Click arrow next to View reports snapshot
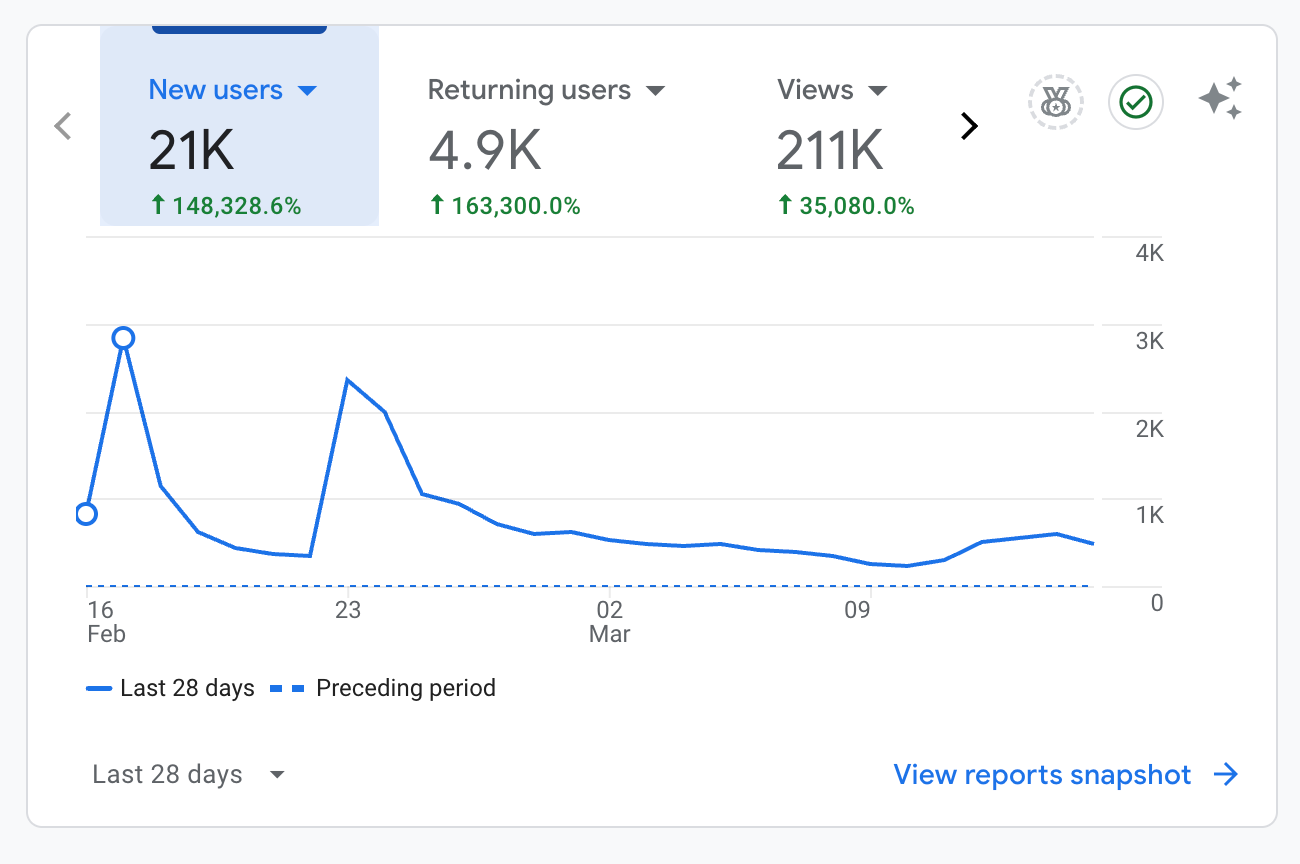 (x=1226, y=775)
